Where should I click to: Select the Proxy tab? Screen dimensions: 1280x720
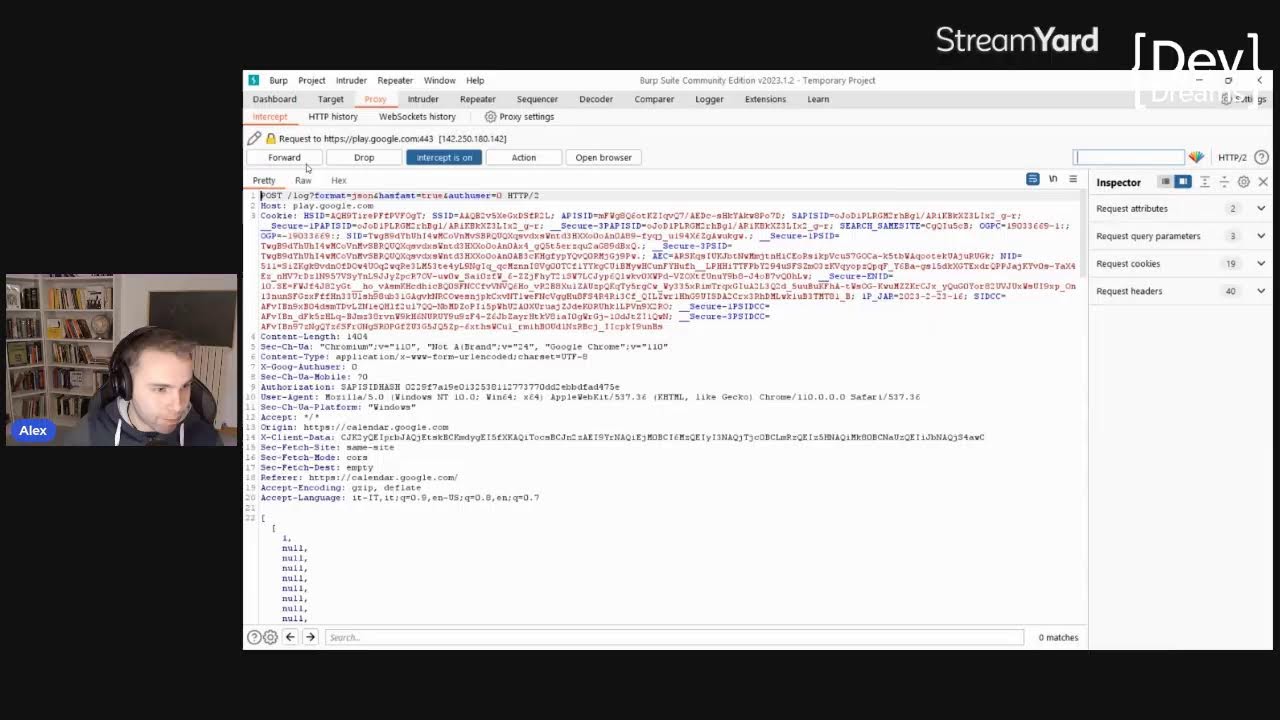point(375,99)
